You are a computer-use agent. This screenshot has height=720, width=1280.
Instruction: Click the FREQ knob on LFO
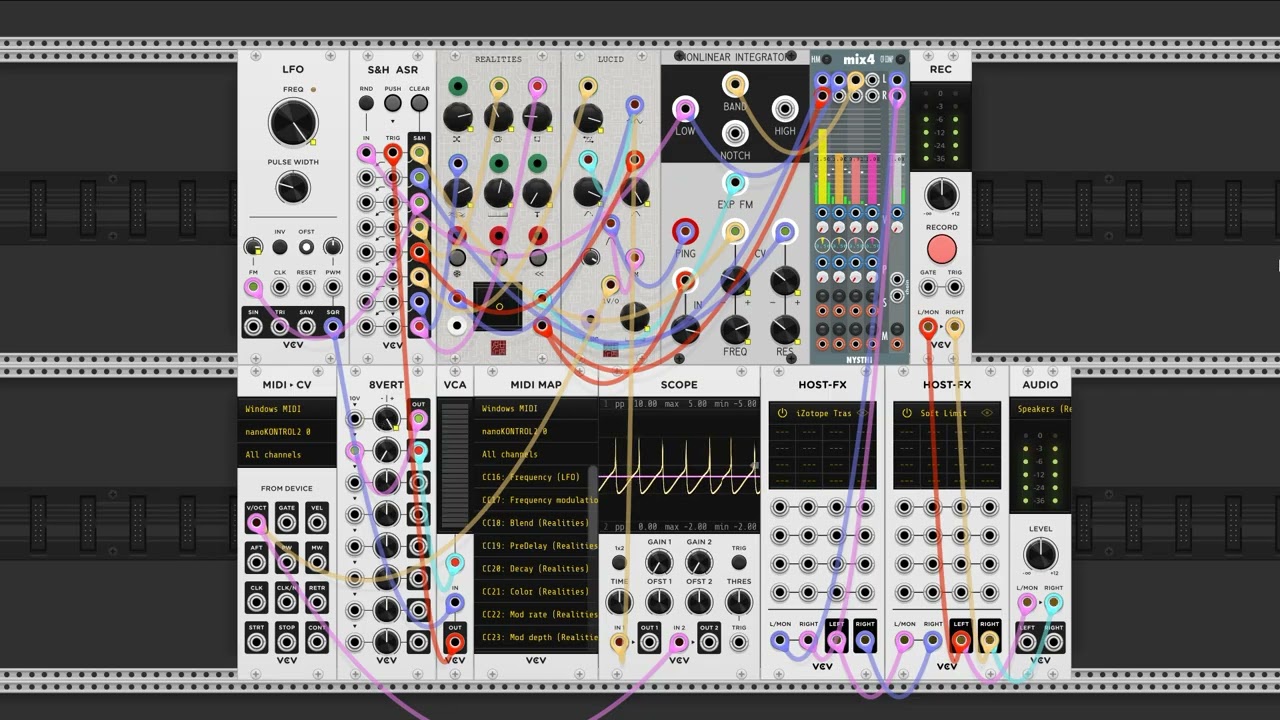point(293,124)
